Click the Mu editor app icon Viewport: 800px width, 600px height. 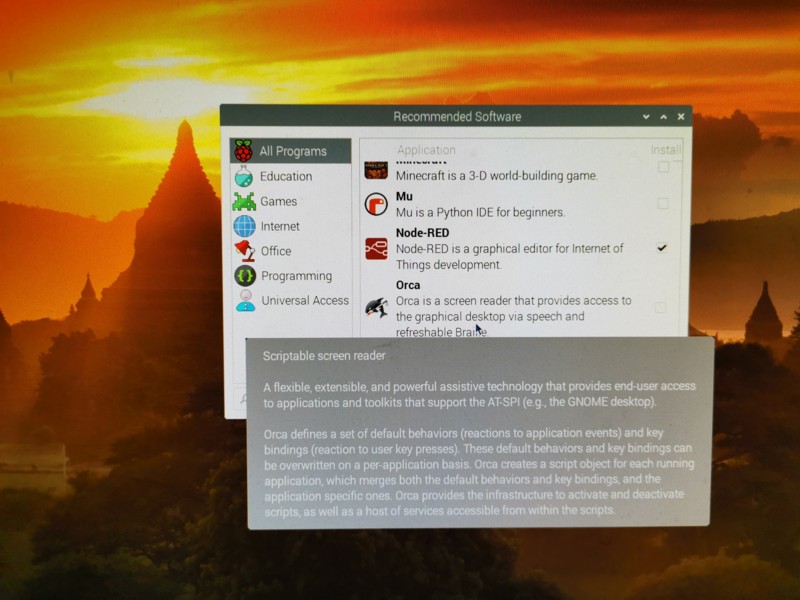[376, 204]
